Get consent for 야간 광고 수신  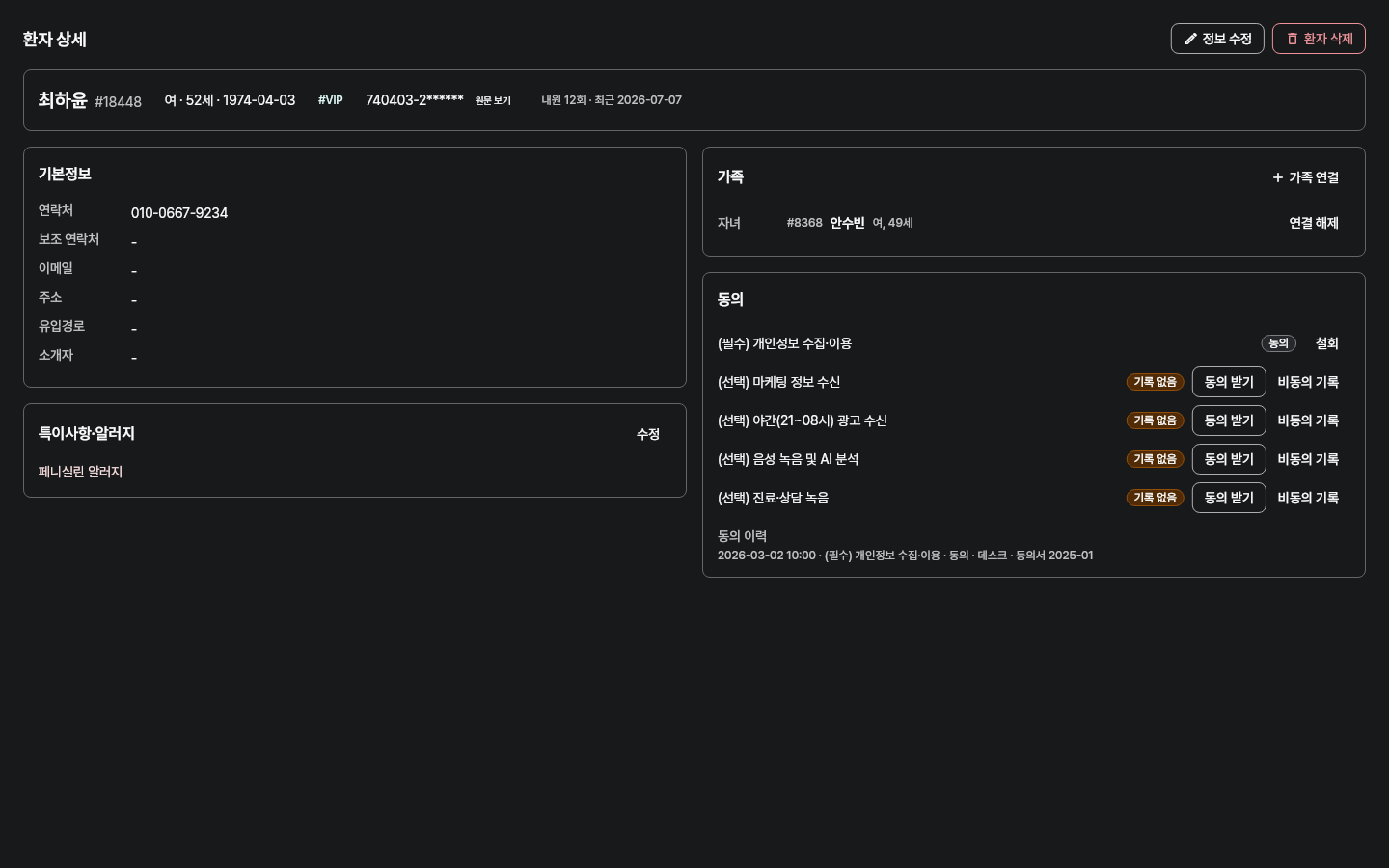tap(1229, 420)
